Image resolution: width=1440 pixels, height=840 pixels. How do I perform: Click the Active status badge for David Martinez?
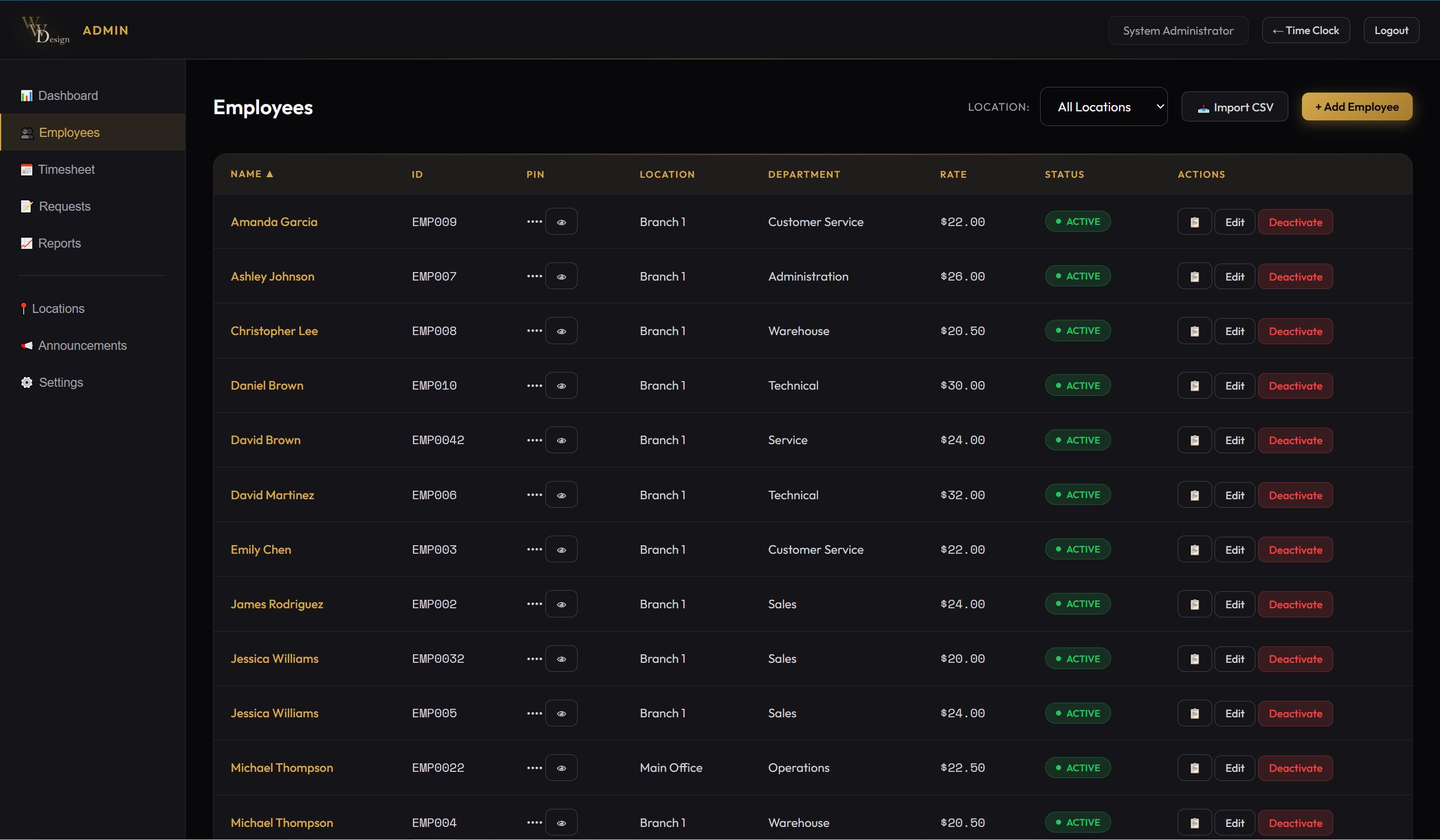(1077, 495)
